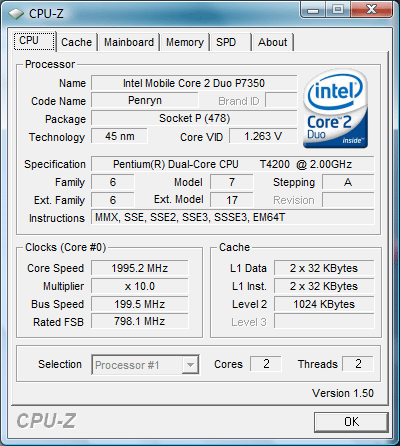
Task: Select the Memory tab
Action: pos(185,42)
